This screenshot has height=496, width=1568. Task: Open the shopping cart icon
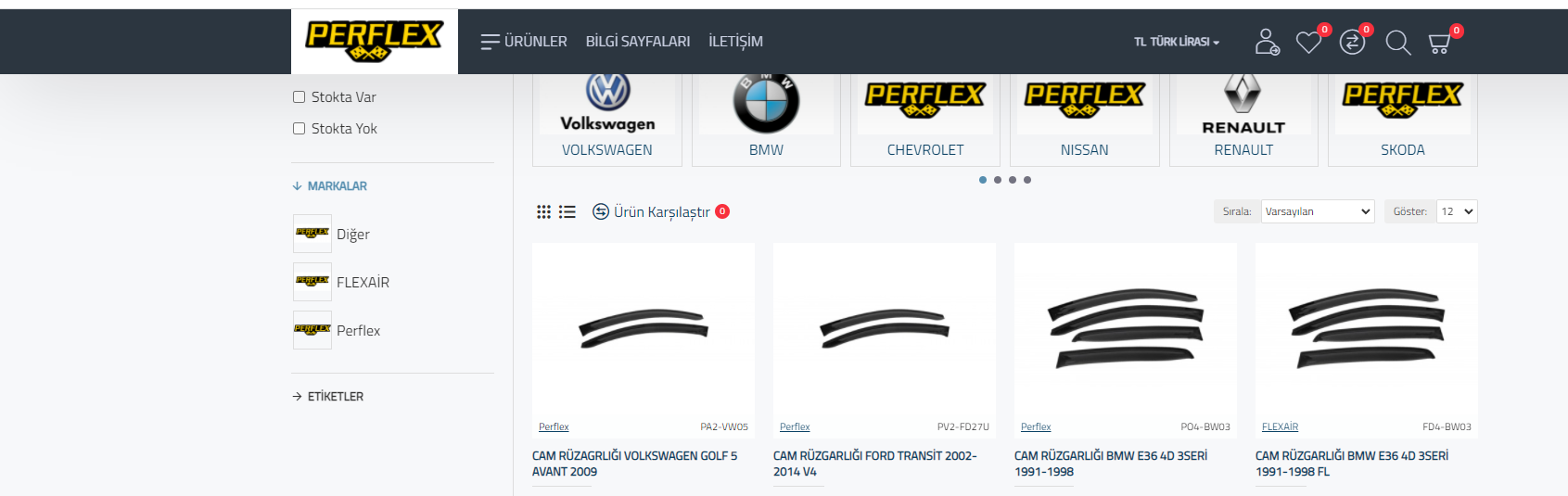tap(1439, 43)
